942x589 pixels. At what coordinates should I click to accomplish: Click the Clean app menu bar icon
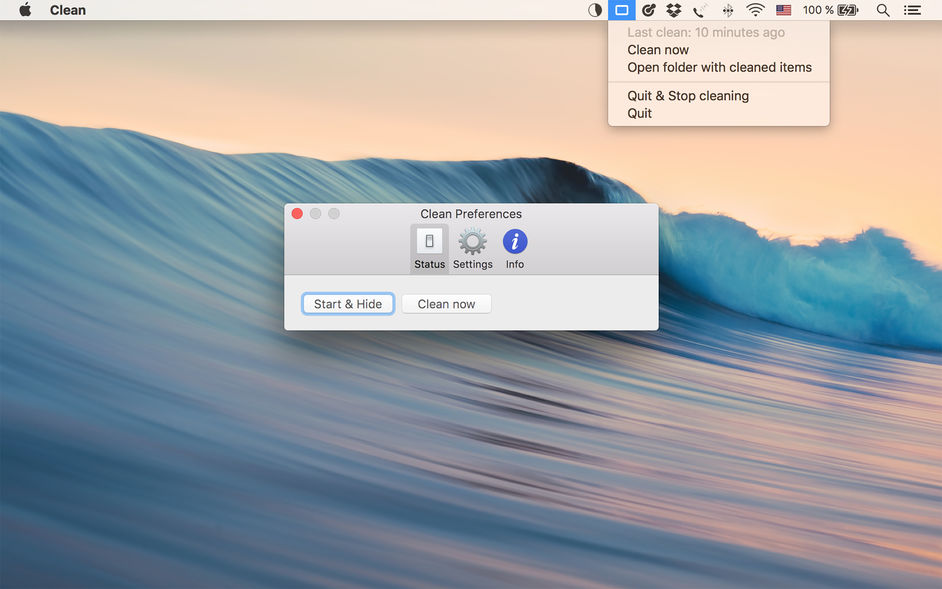(x=621, y=10)
